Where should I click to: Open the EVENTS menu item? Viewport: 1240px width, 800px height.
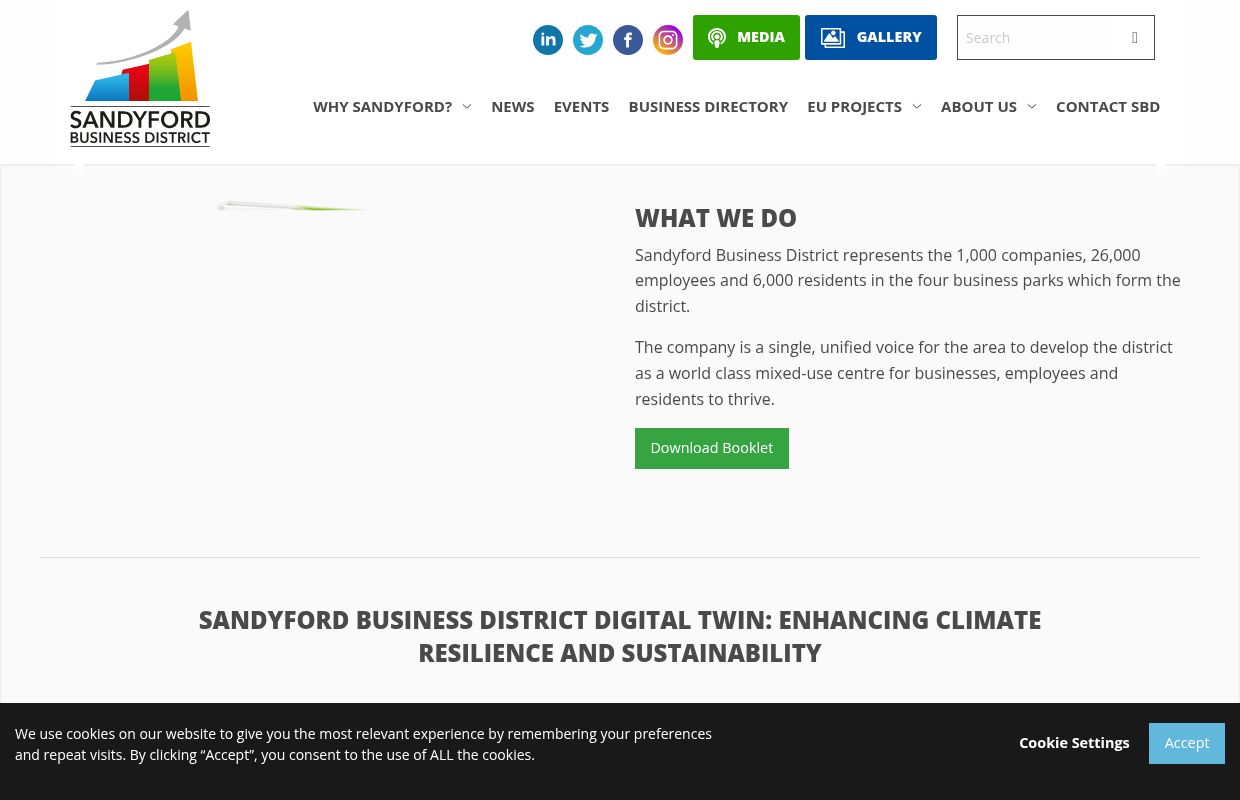pyautogui.click(x=581, y=106)
